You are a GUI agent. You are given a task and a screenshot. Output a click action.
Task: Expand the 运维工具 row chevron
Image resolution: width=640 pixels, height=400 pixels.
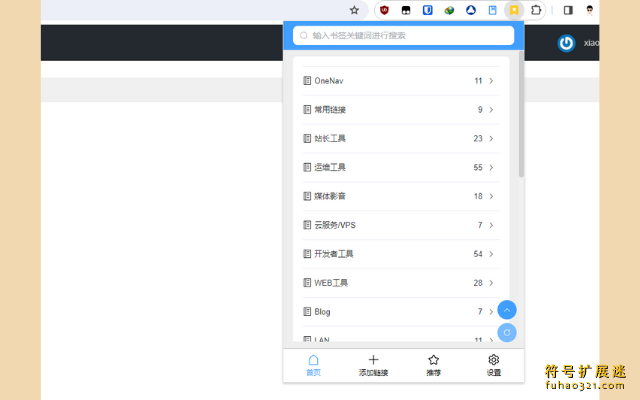[x=491, y=168]
